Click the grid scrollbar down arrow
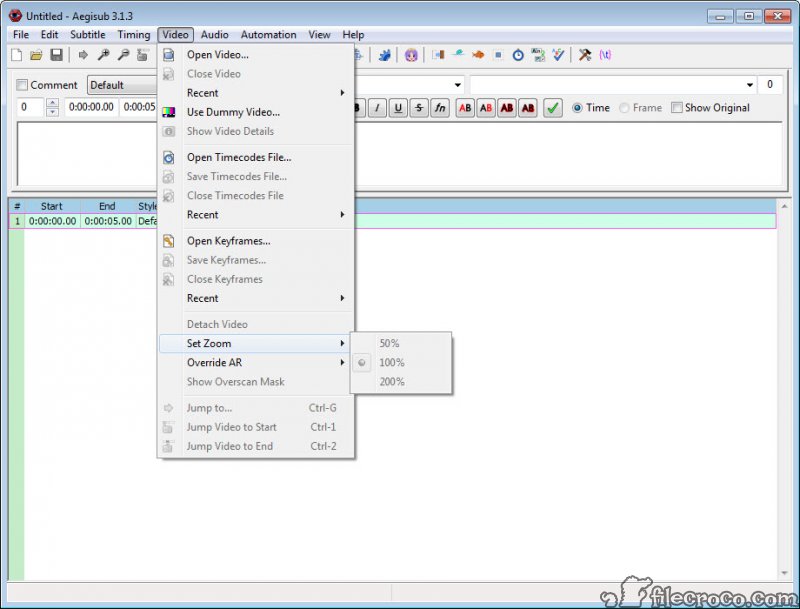 click(x=784, y=573)
